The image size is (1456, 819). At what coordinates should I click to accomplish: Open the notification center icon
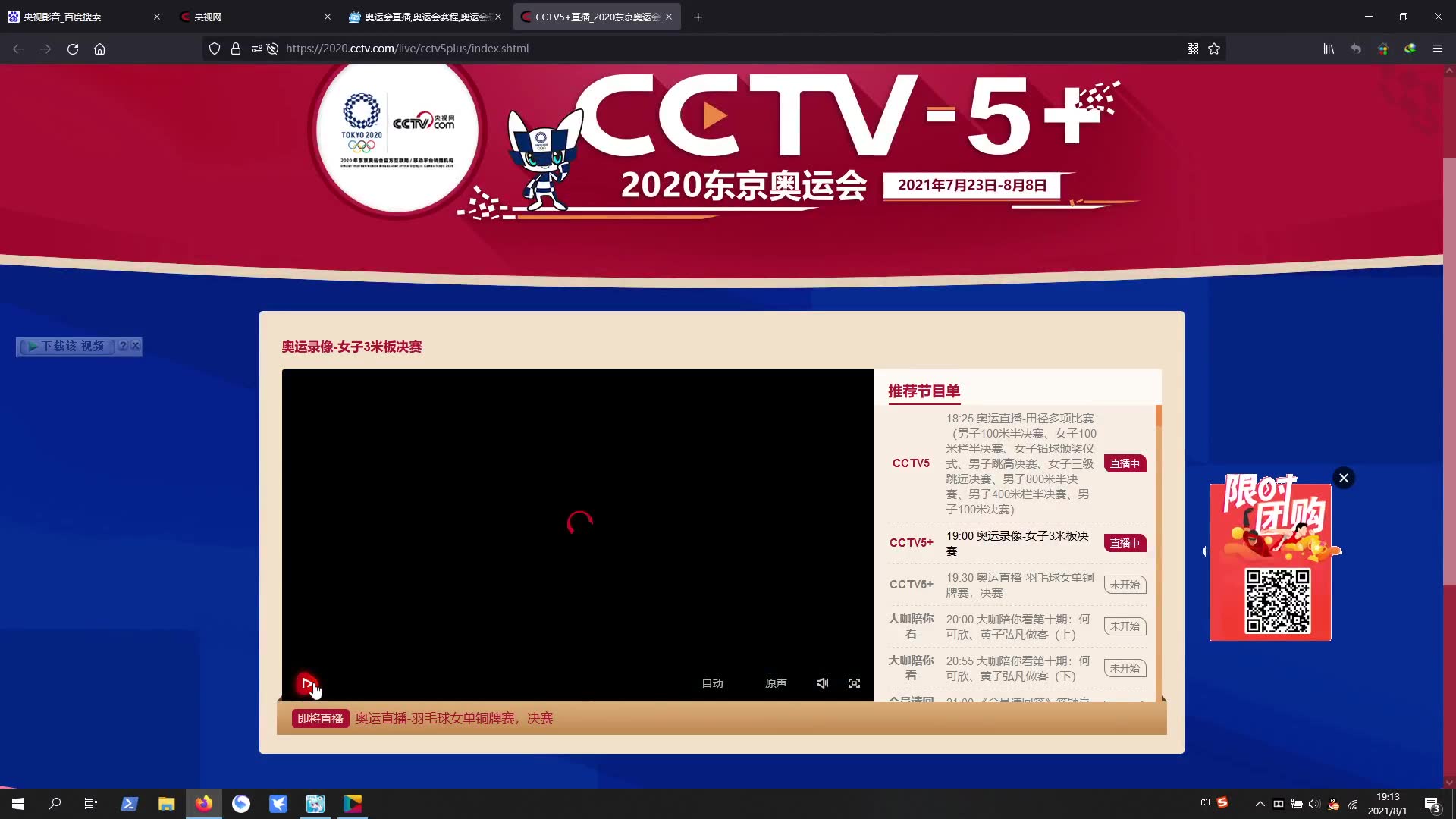point(1432,804)
